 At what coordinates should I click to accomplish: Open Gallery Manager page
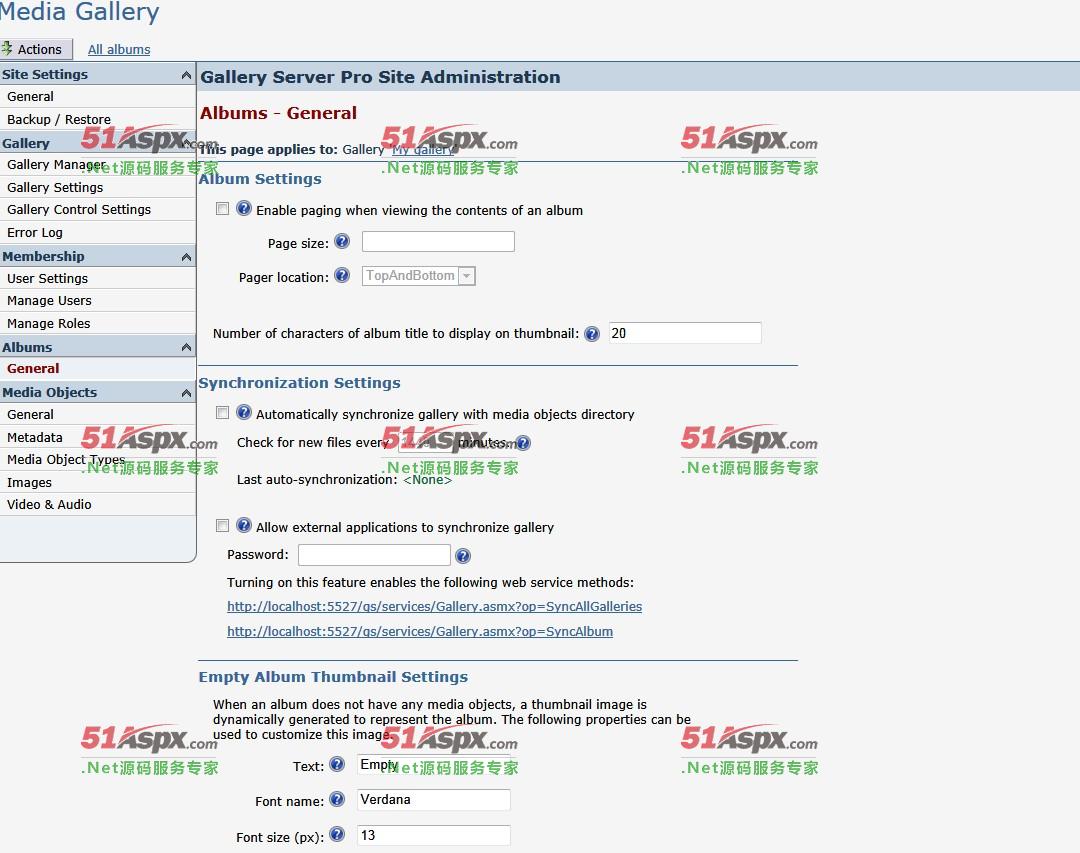click(x=98, y=165)
